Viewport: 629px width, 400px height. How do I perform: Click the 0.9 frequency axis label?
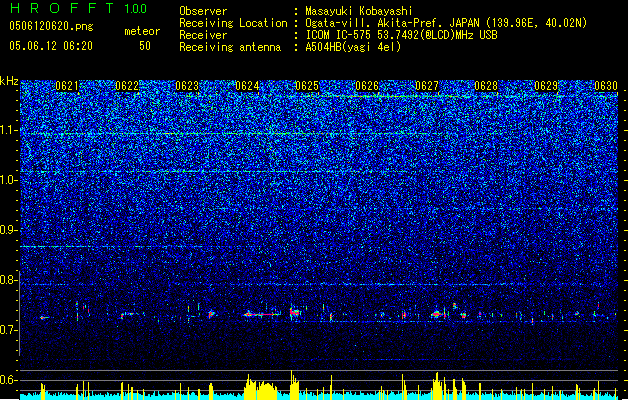[x=9, y=230]
